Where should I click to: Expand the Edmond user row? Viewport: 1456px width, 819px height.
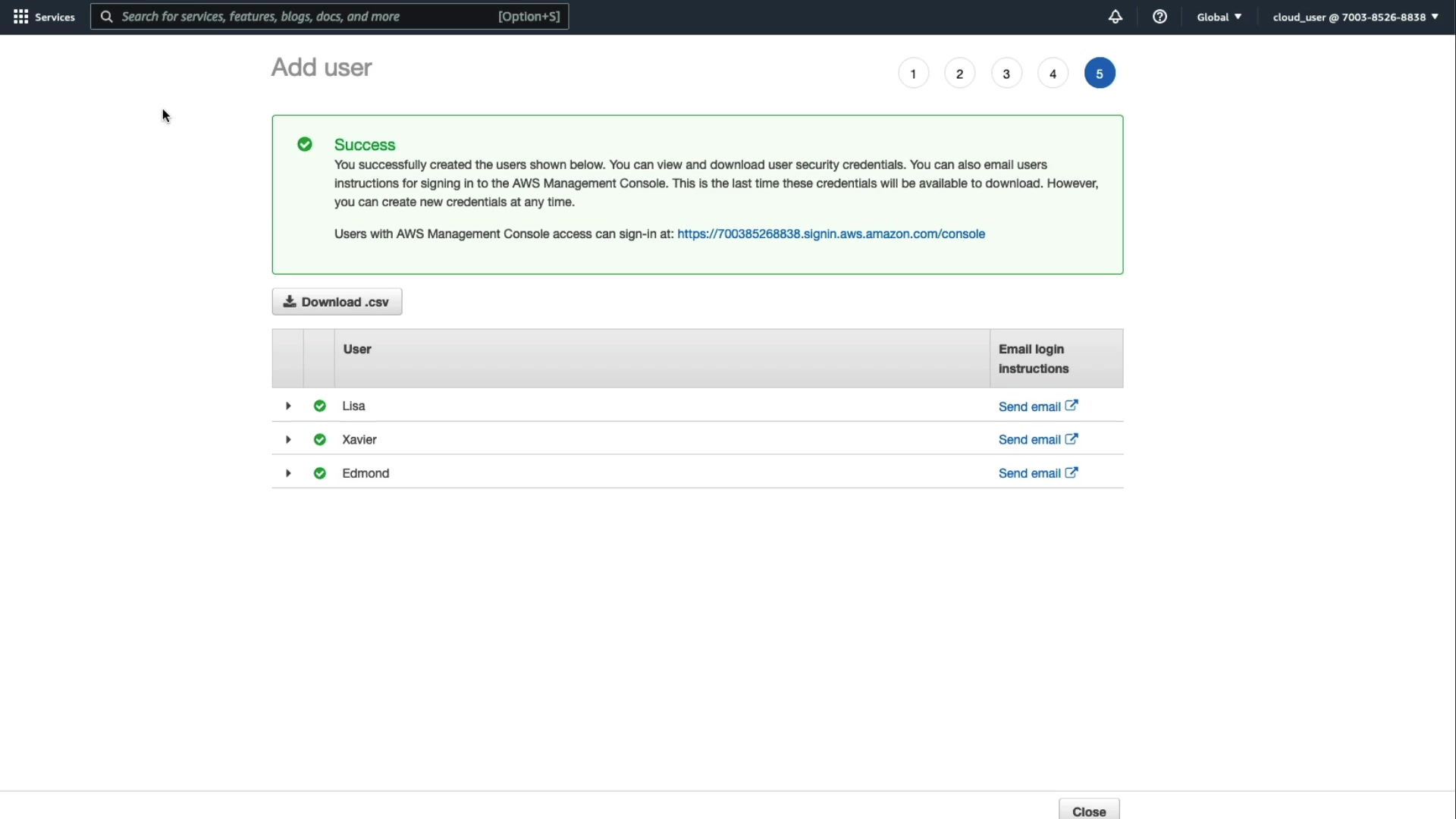[x=288, y=473]
